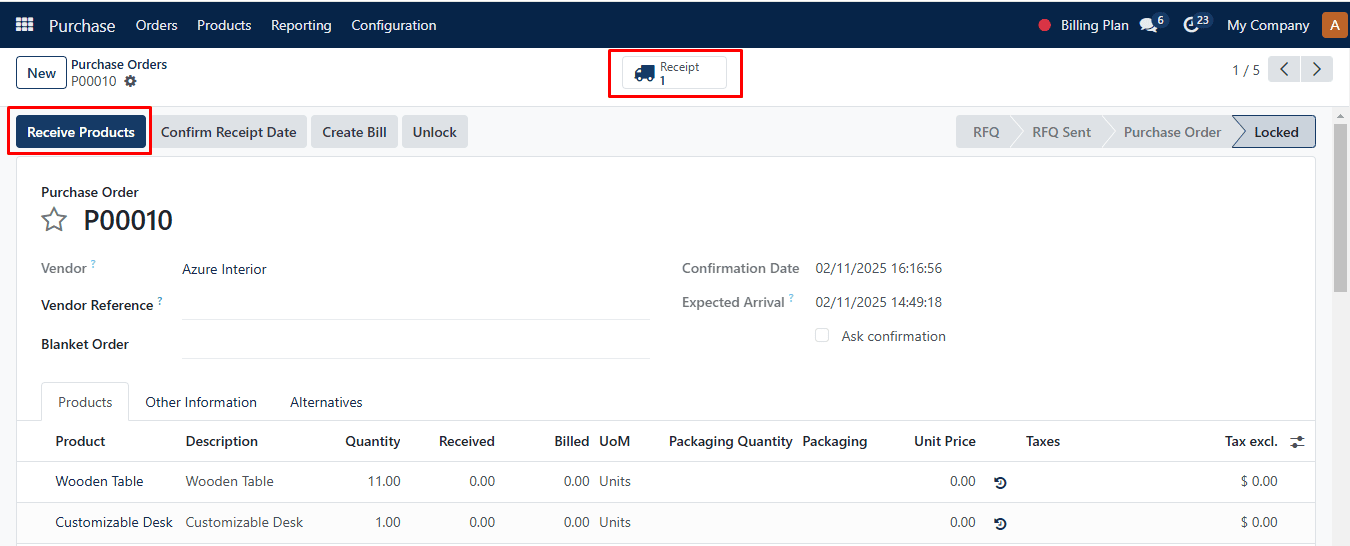Click the Purchase Order status stage
Image resolution: width=1350 pixels, height=546 pixels.
1172,132
